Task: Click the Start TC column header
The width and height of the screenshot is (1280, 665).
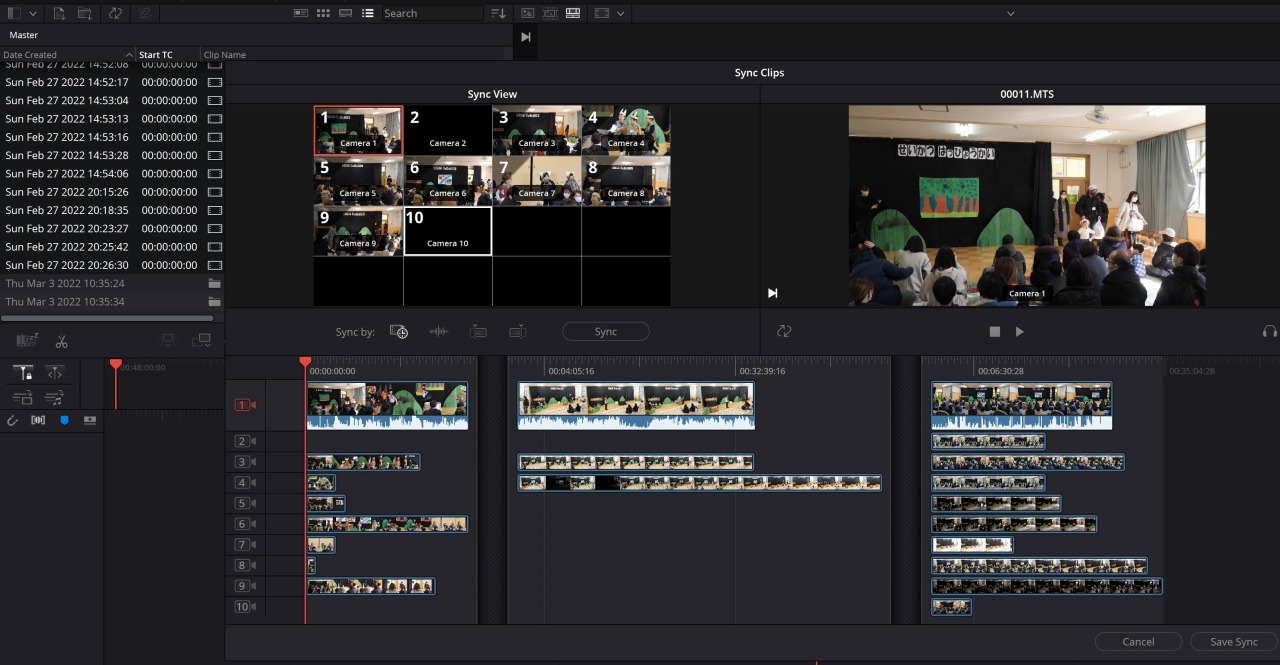Action: click(156, 54)
